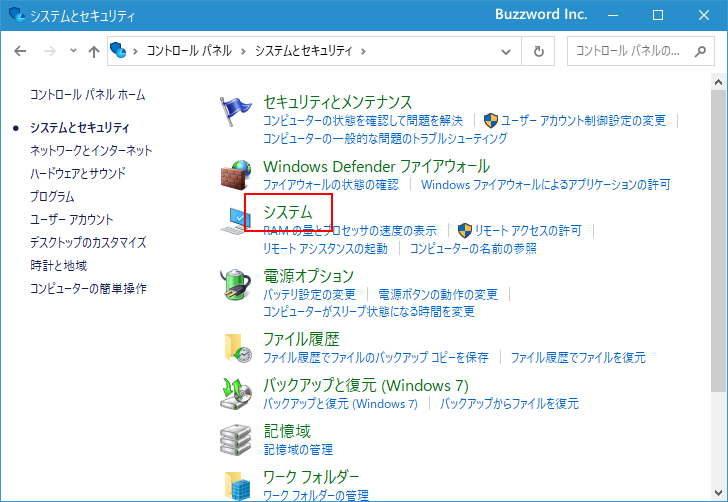Viewport: 728px width, 502px height.
Task: Open ユーザー アカウント category in sidebar
Action: 72,220
